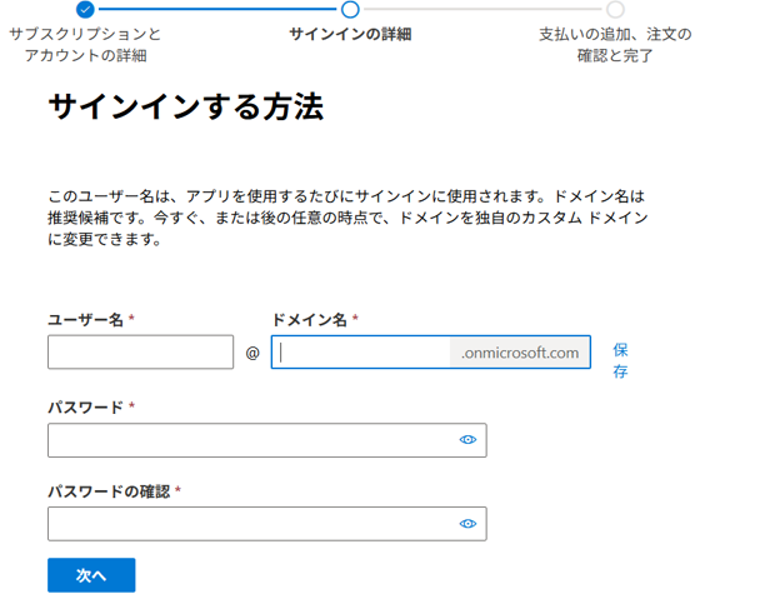Click the パスワードの確認 label
The width and height of the screenshot is (775, 614).
click(x=109, y=491)
